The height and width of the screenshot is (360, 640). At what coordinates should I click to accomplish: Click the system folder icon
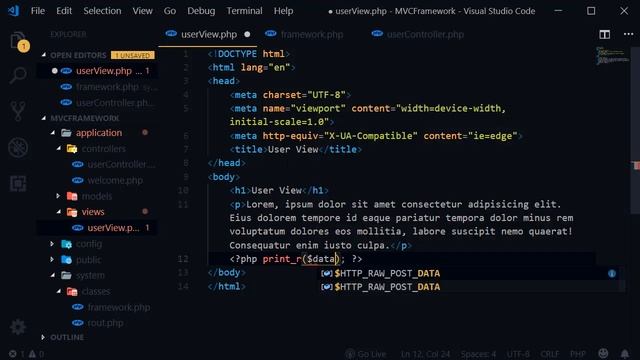(x=67, y=276)
